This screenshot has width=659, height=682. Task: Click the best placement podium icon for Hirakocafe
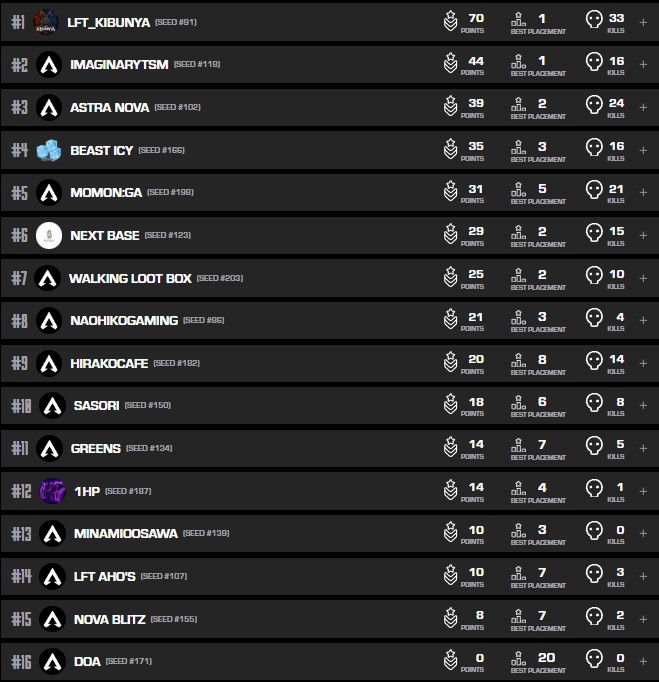pos(518,362)
